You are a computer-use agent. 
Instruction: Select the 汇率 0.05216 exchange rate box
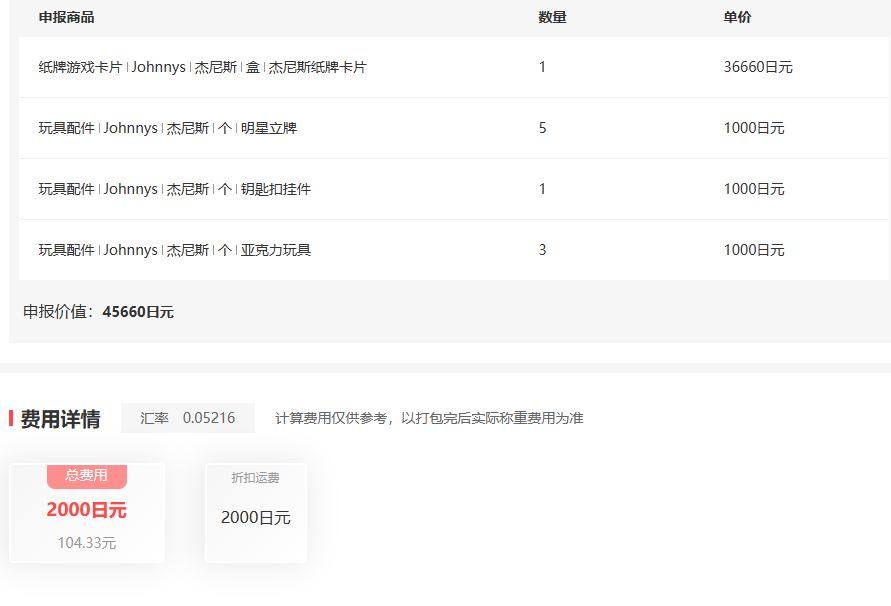pyautogui.click(x=187, y=417)
